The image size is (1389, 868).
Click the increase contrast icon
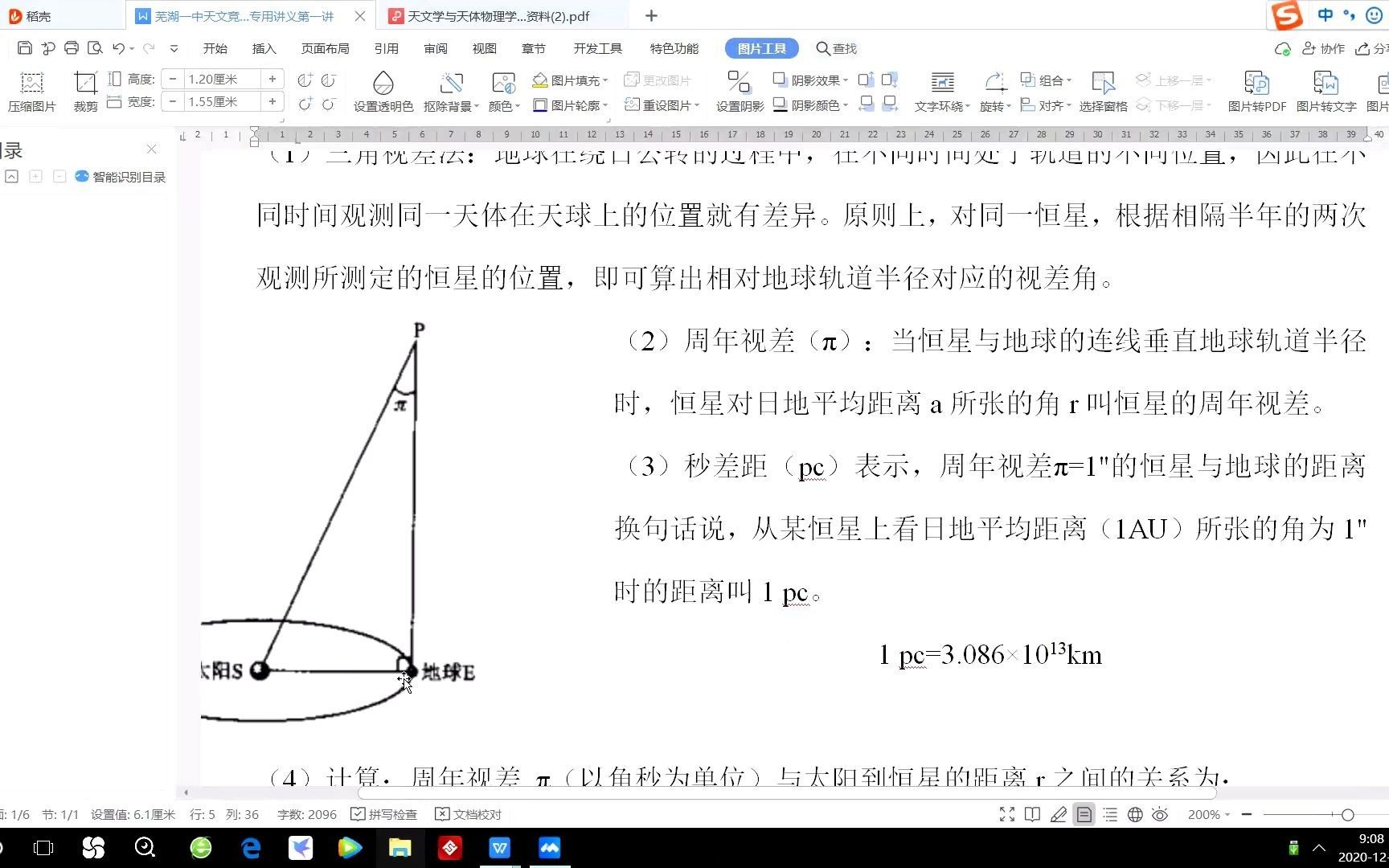coord(305,80)
